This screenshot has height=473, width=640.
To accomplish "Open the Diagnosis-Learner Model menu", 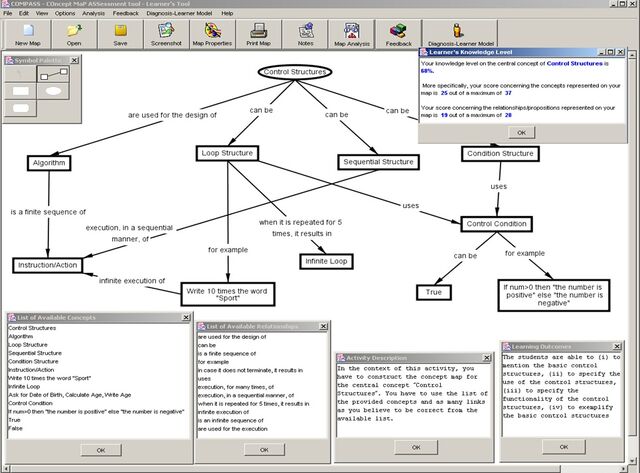I will coord(179,13).
